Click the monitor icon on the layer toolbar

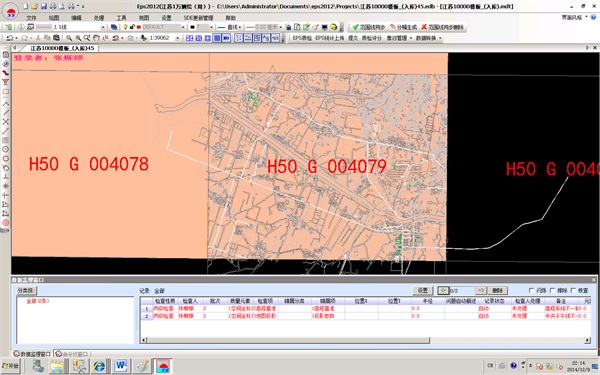(x=324, y=27)
